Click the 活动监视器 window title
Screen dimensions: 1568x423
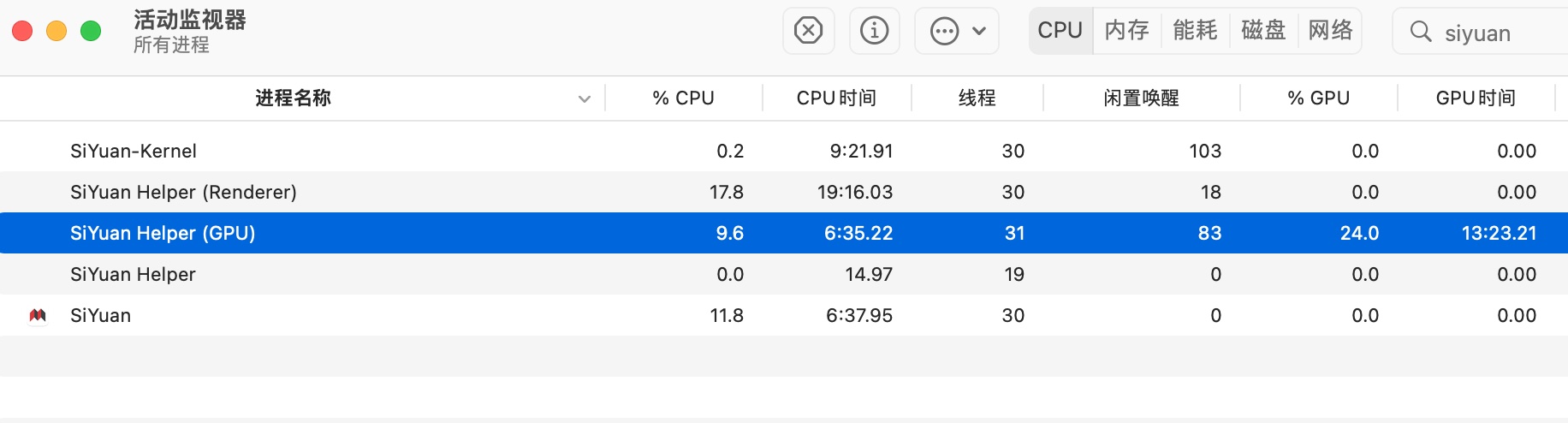coord(190,20)
